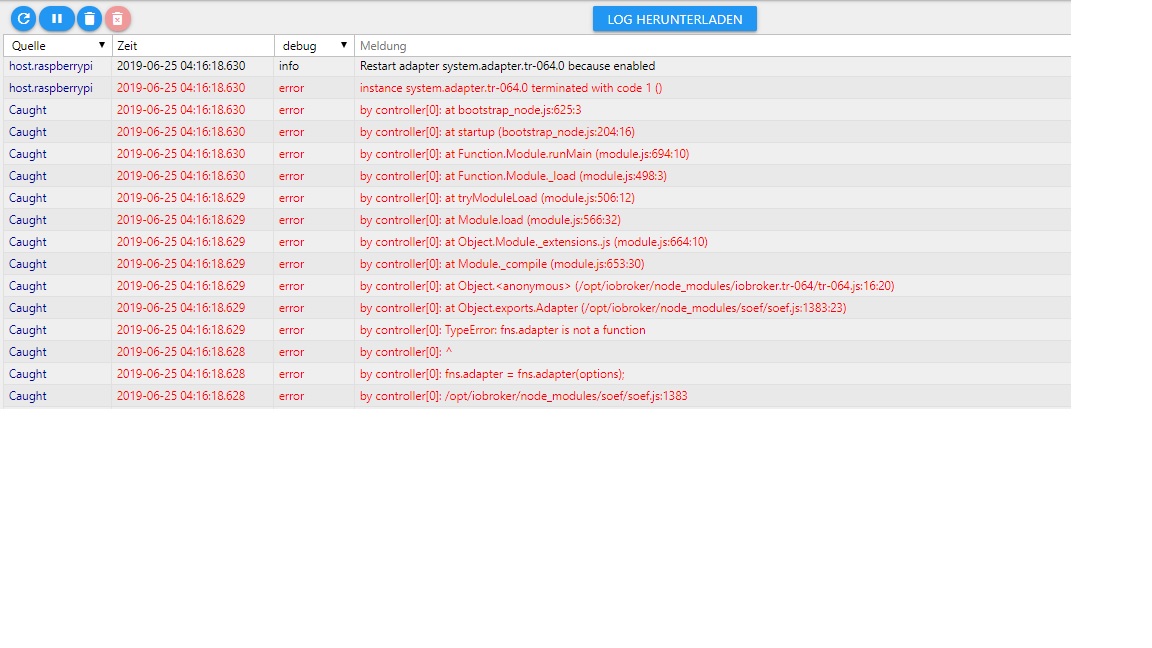Select message 'at Object.<anonymous>' with tr-064.js:16:20

pos(627,287)
